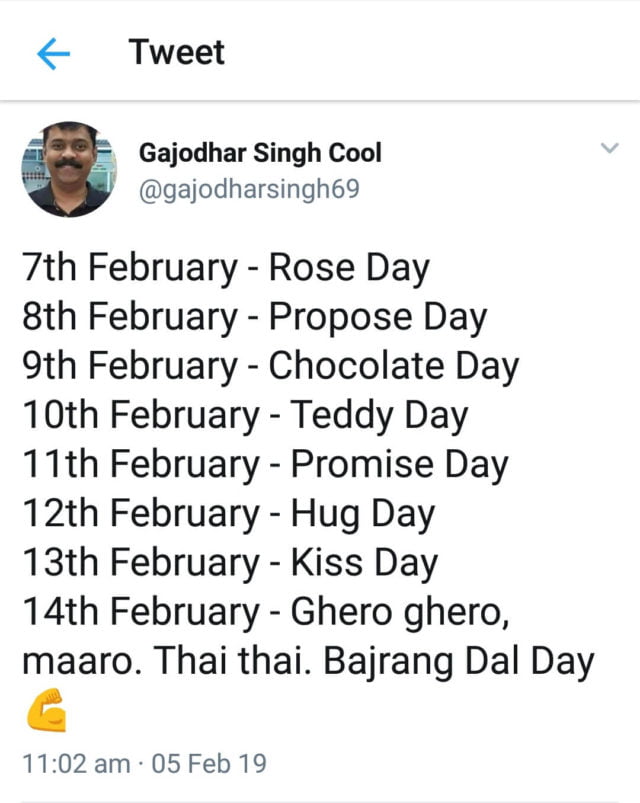640x803 pixels.
Task: Tap the words Kiss Day
Action: [x=363, y=563]
